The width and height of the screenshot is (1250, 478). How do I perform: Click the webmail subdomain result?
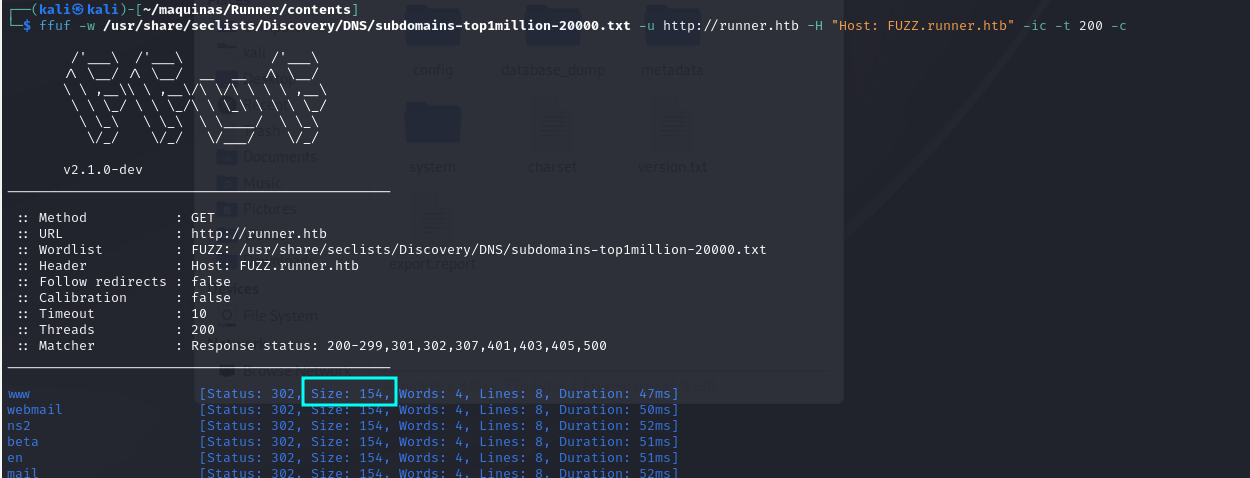pyautogui.click(x=35, y=410)
